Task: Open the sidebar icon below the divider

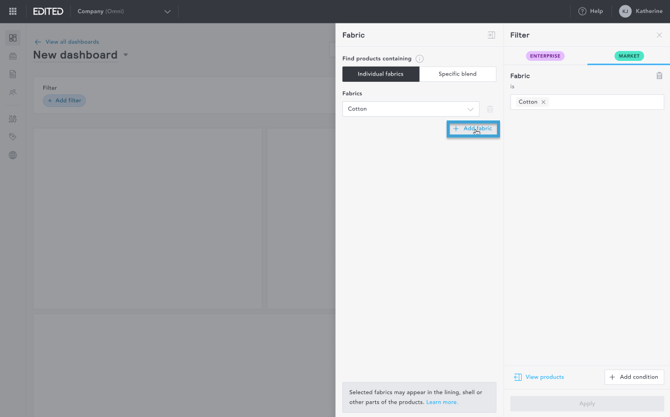Action: point(13,119)
